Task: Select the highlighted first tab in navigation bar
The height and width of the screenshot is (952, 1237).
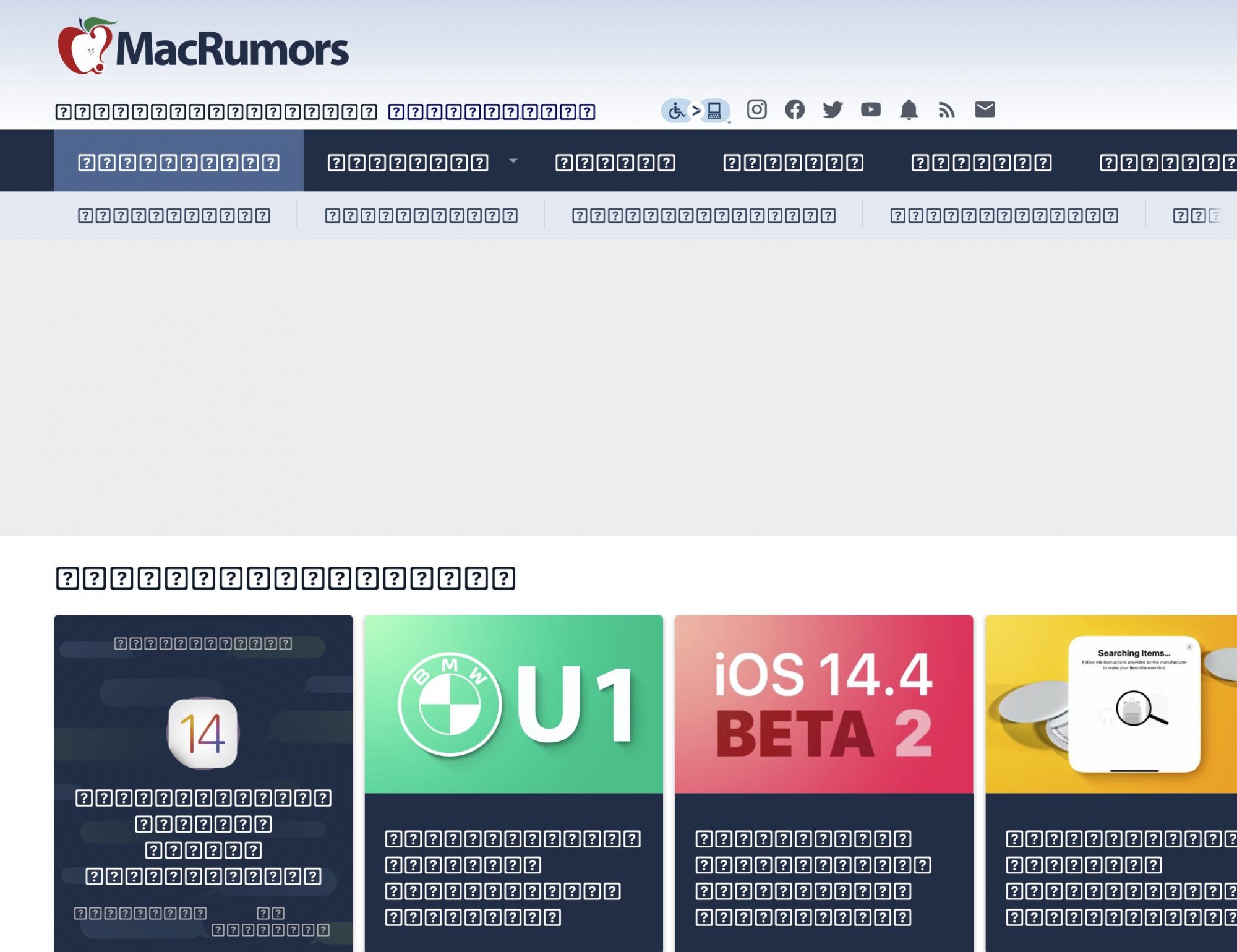Action: click(179, 162)
